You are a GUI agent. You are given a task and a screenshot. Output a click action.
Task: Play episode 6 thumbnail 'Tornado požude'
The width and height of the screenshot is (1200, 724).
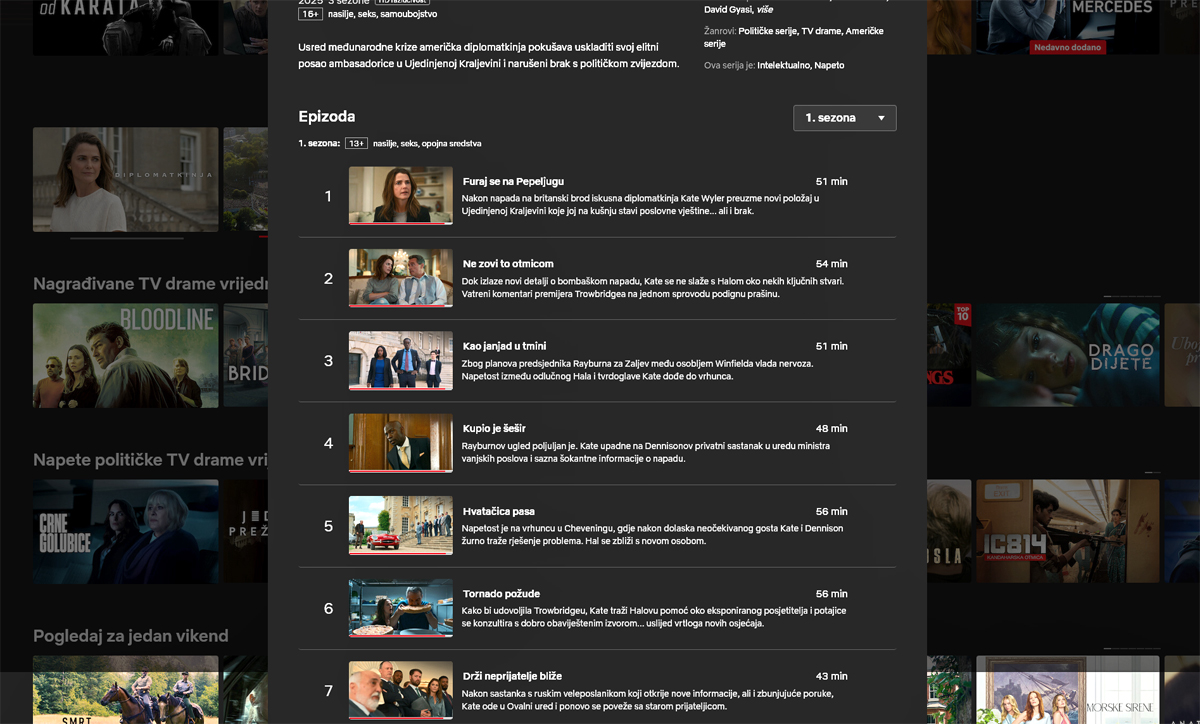click(x=400, y=607)
